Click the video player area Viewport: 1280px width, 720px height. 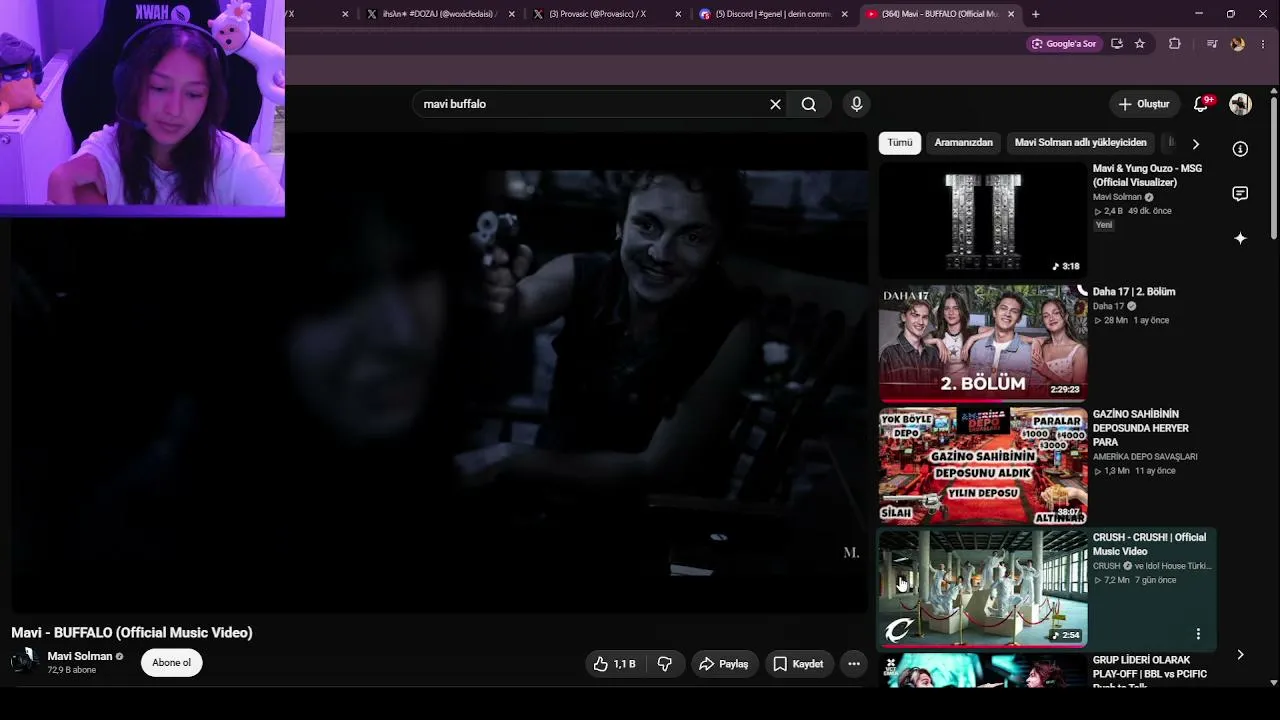pos(439,372)
